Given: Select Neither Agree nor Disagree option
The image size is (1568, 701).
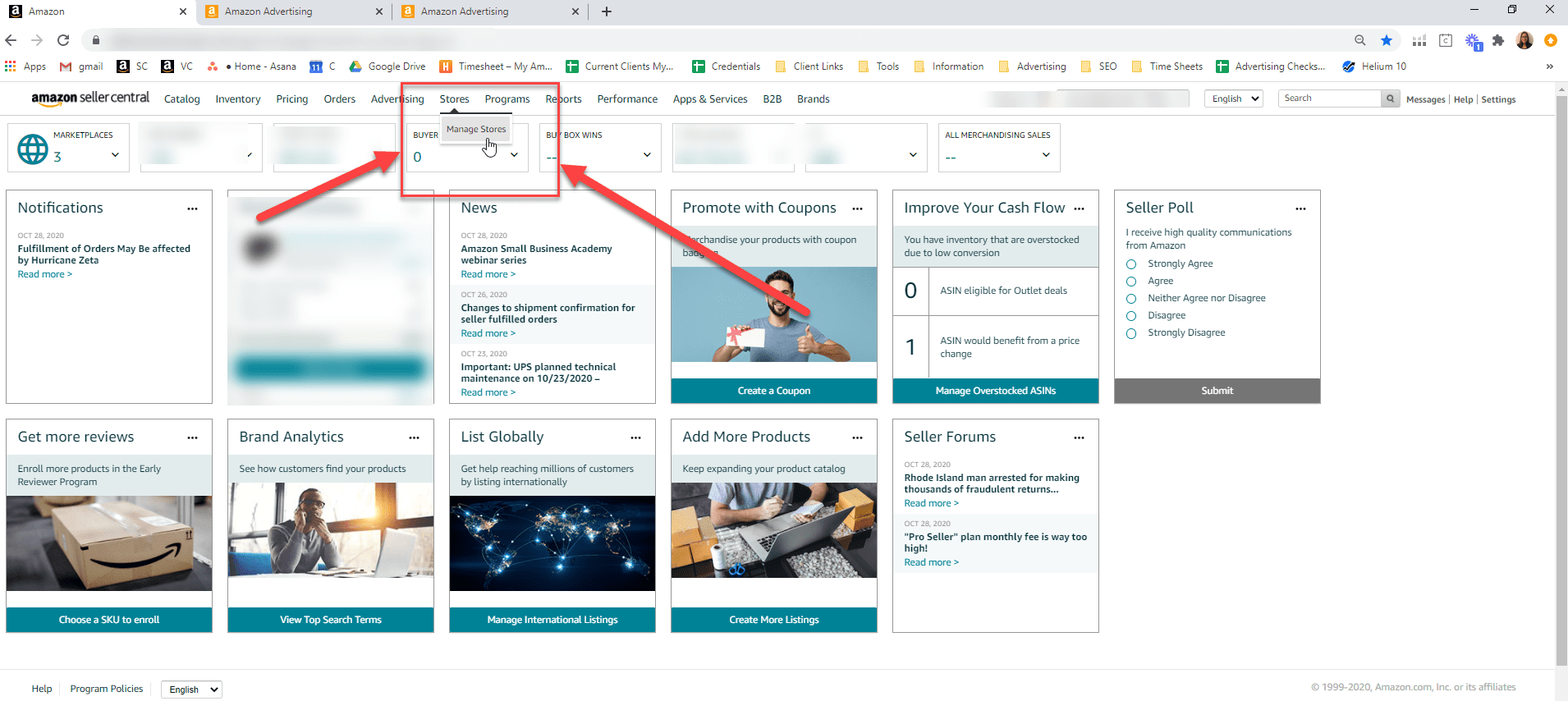Looking at the screenshot, I should (1131, 299).
